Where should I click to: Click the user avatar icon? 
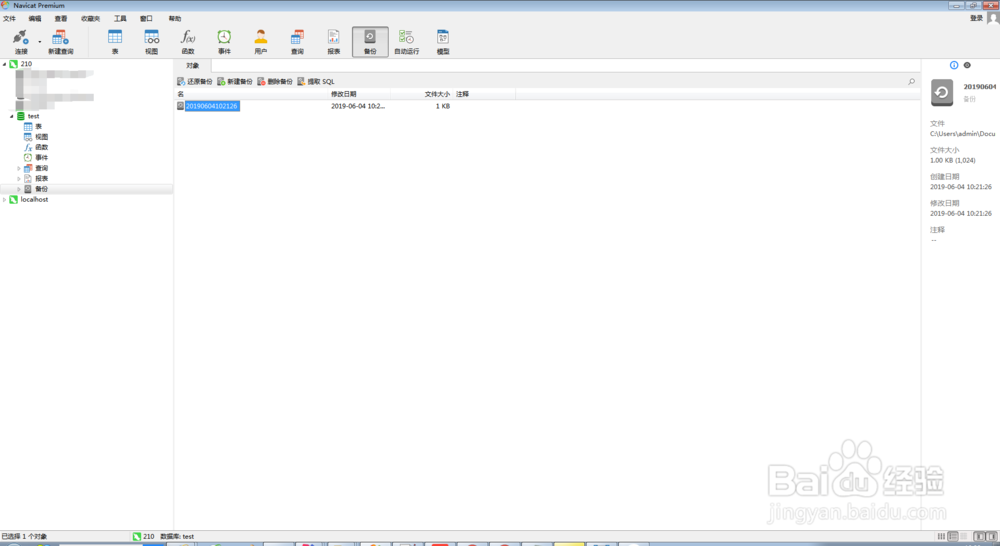coord(993,18)
